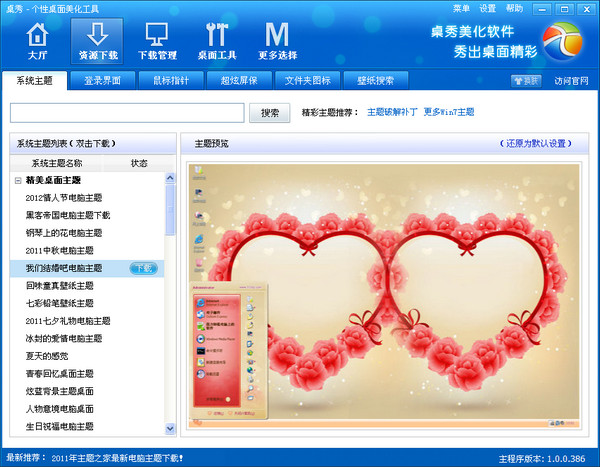
Task: Select 青春回忆桌面主题 in the list
Action: pos(59,374)
